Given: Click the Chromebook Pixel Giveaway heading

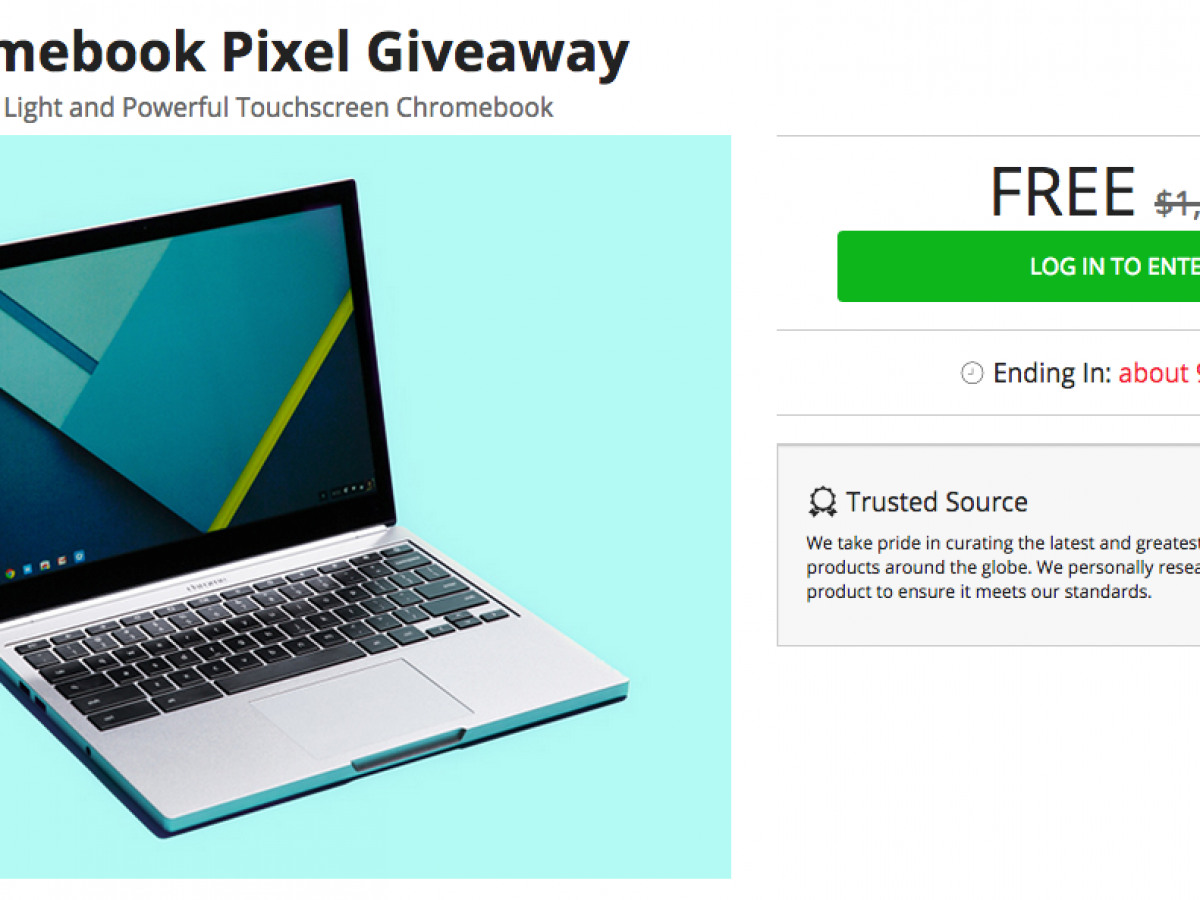Looking at the screenshot, I should click(x=314, y=53).
